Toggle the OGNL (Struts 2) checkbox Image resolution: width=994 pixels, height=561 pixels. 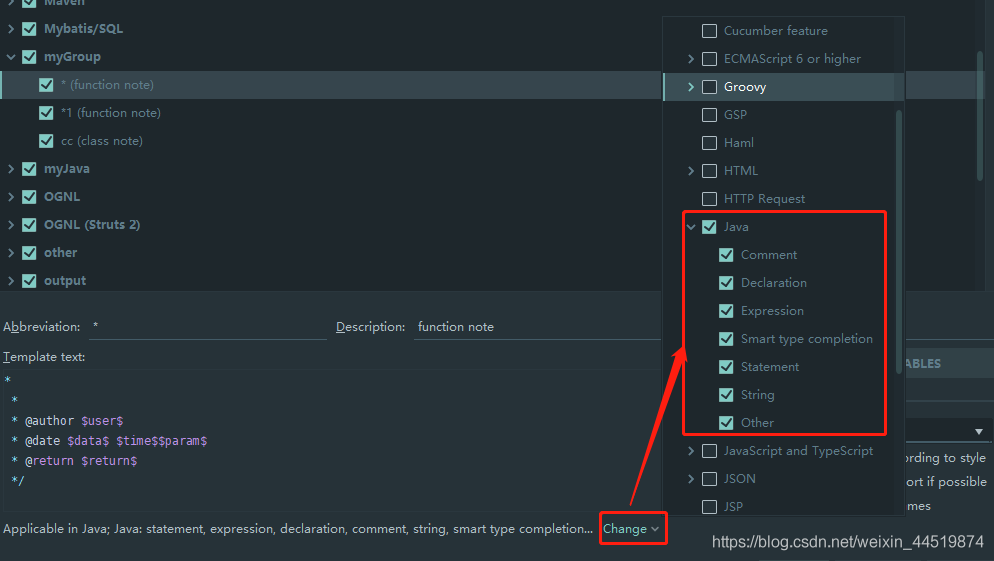coord(29,224)
